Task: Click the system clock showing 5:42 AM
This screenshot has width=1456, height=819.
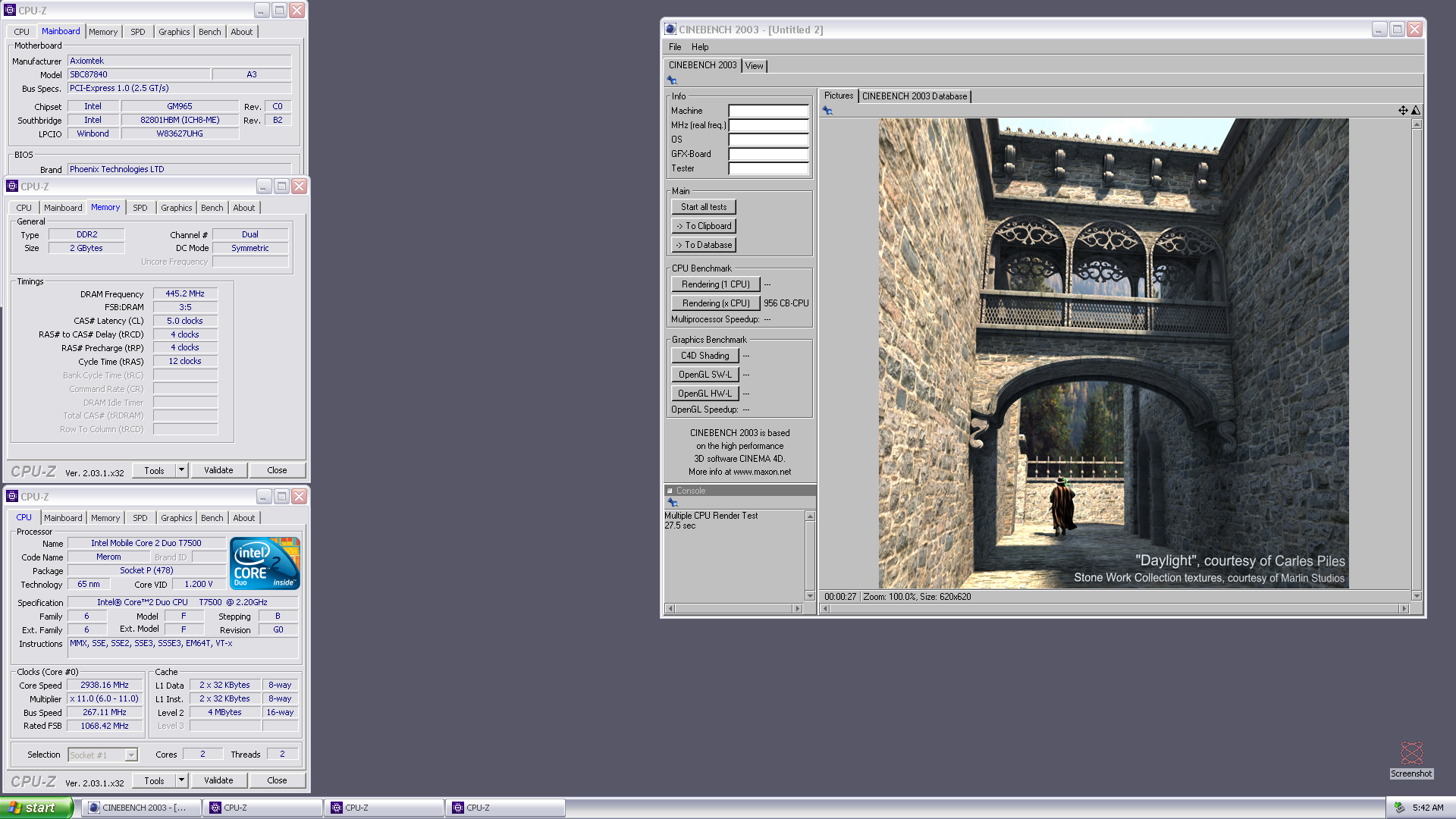Action: point(1428,808)
